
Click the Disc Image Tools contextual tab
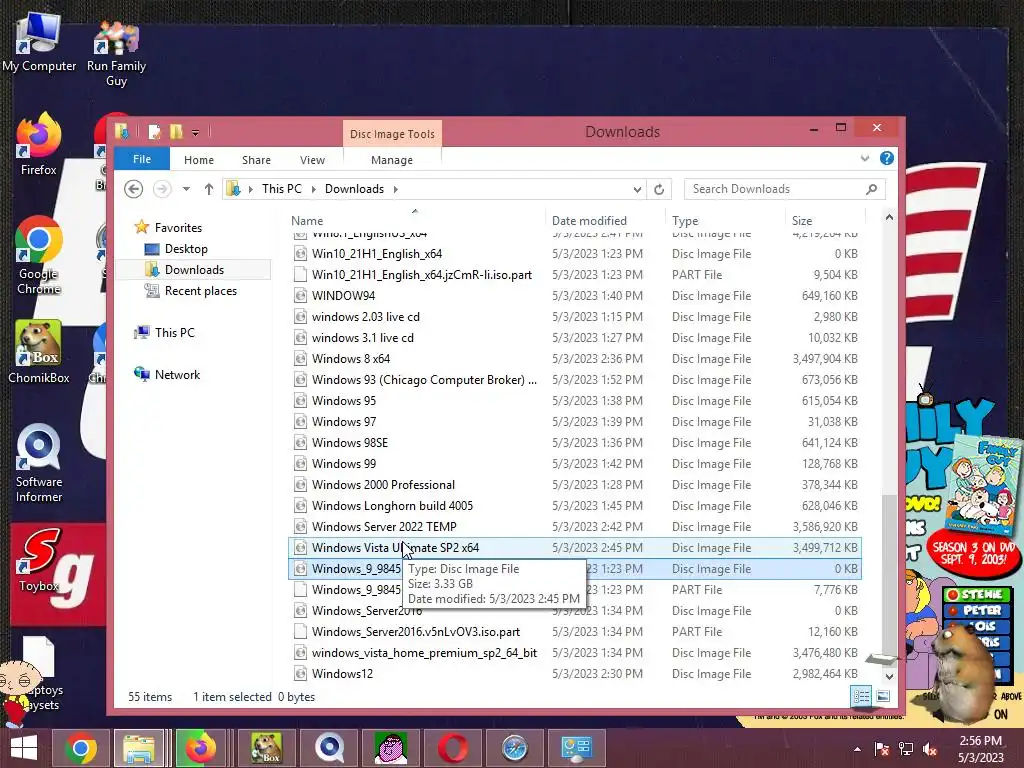392,134
